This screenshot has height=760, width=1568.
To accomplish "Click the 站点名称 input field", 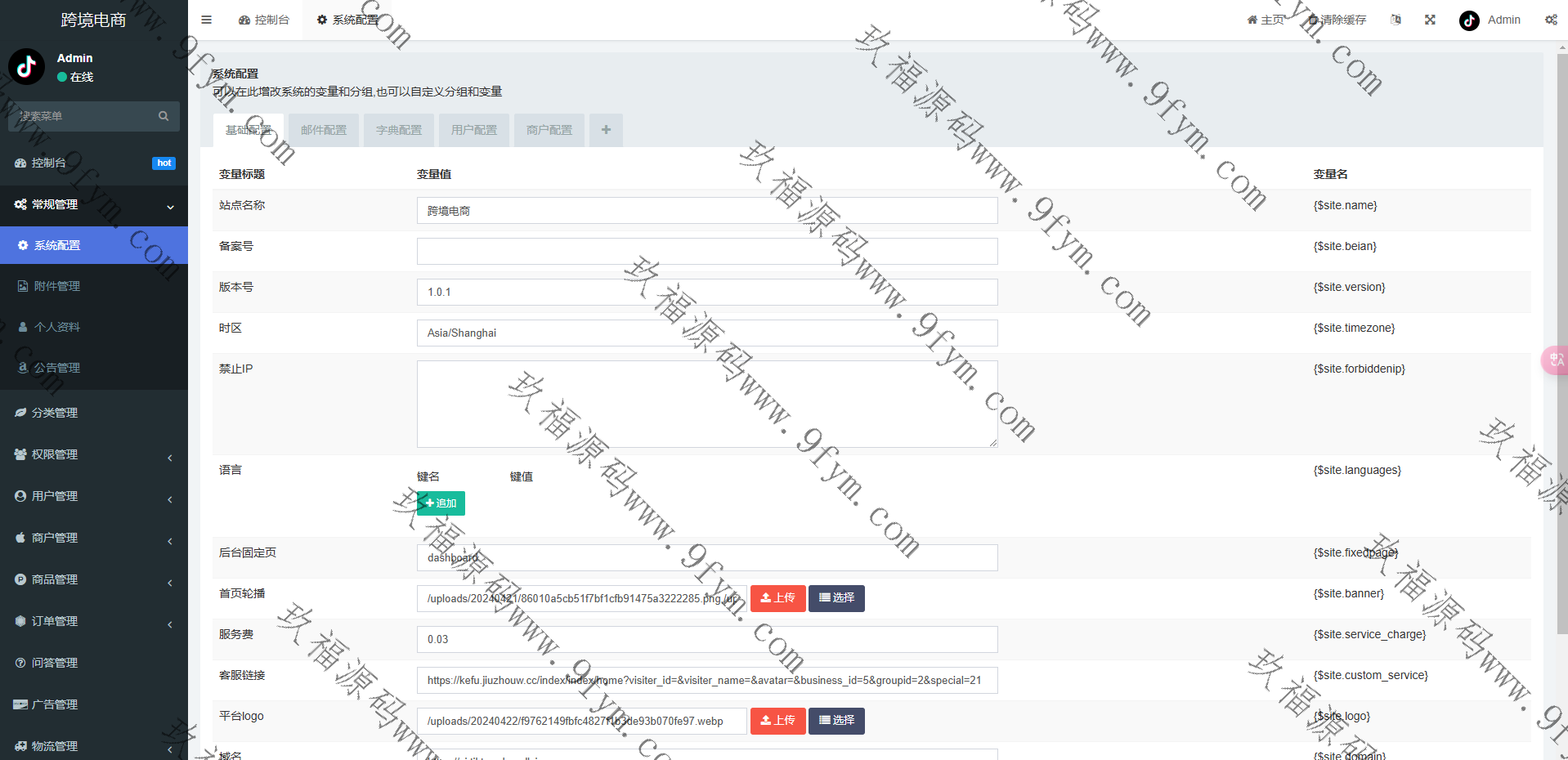I will click(x=706, y=211).
